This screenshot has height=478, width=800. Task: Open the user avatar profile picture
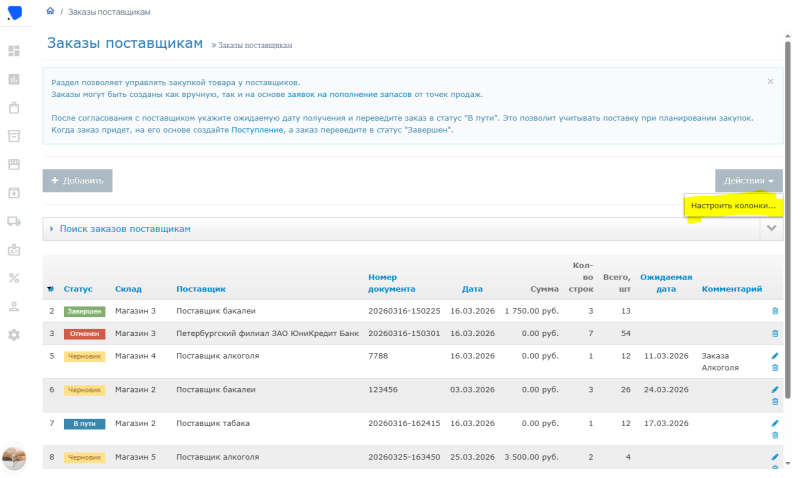14,458
